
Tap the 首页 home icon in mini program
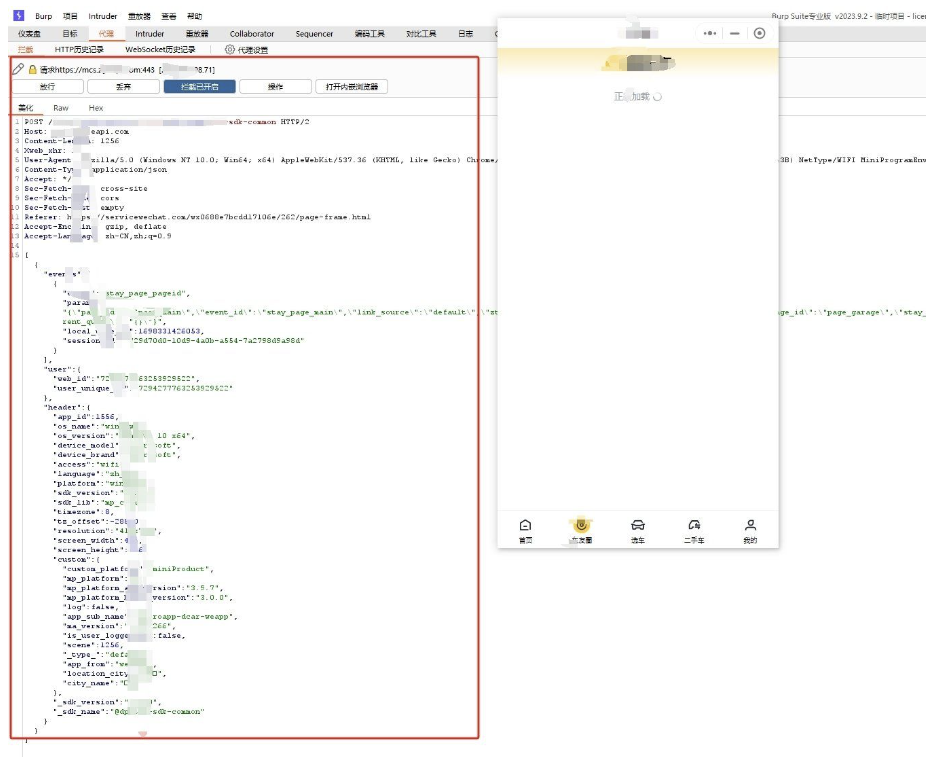pos(525,528)
